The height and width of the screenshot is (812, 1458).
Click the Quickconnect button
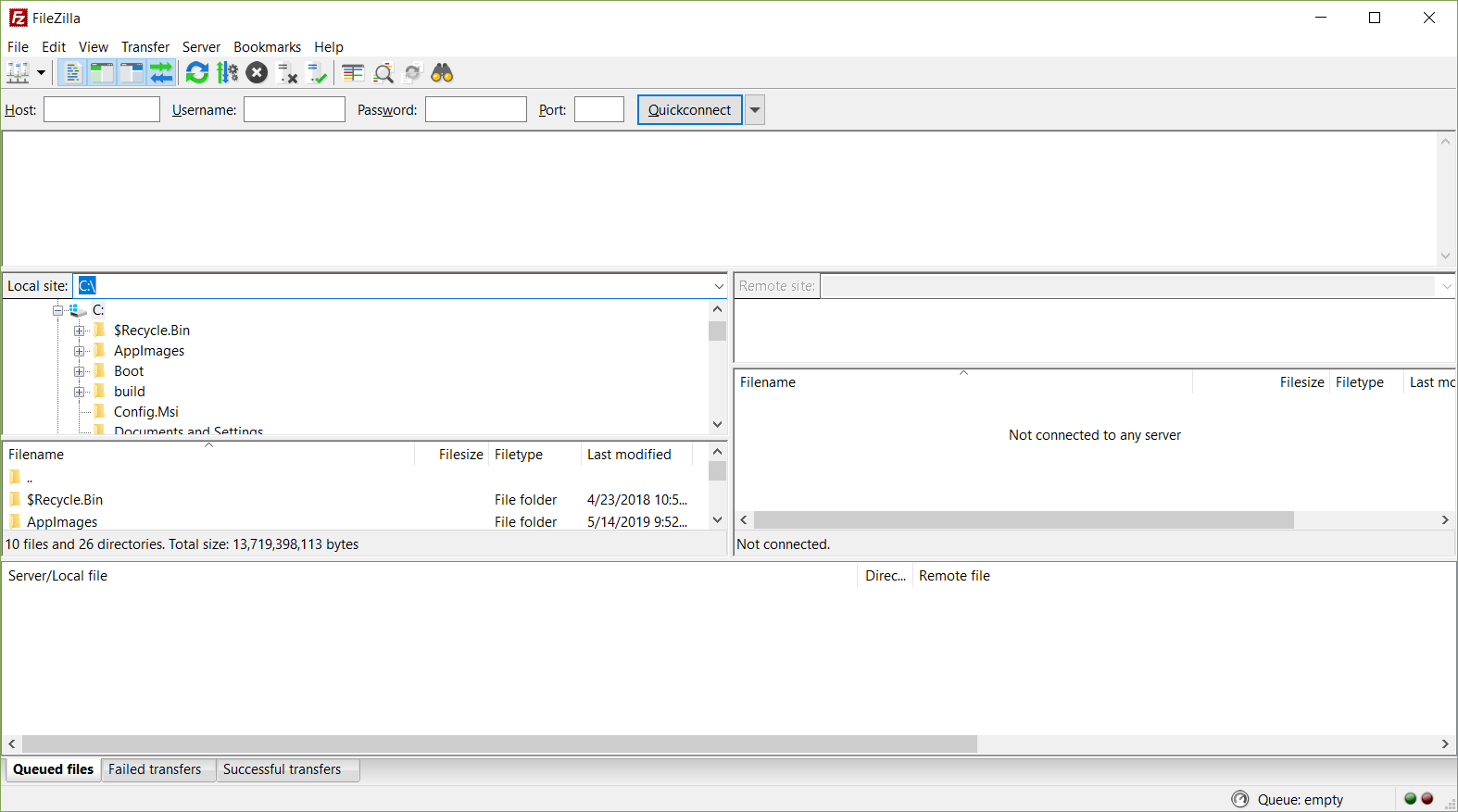[689, 110]
